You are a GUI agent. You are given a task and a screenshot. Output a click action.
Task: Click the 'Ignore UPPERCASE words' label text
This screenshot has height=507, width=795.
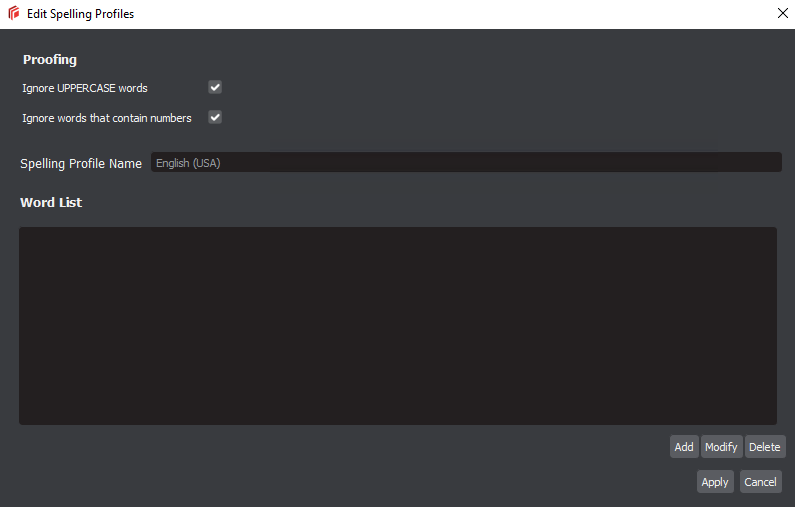pyautogui.click(x=85, y=88)
